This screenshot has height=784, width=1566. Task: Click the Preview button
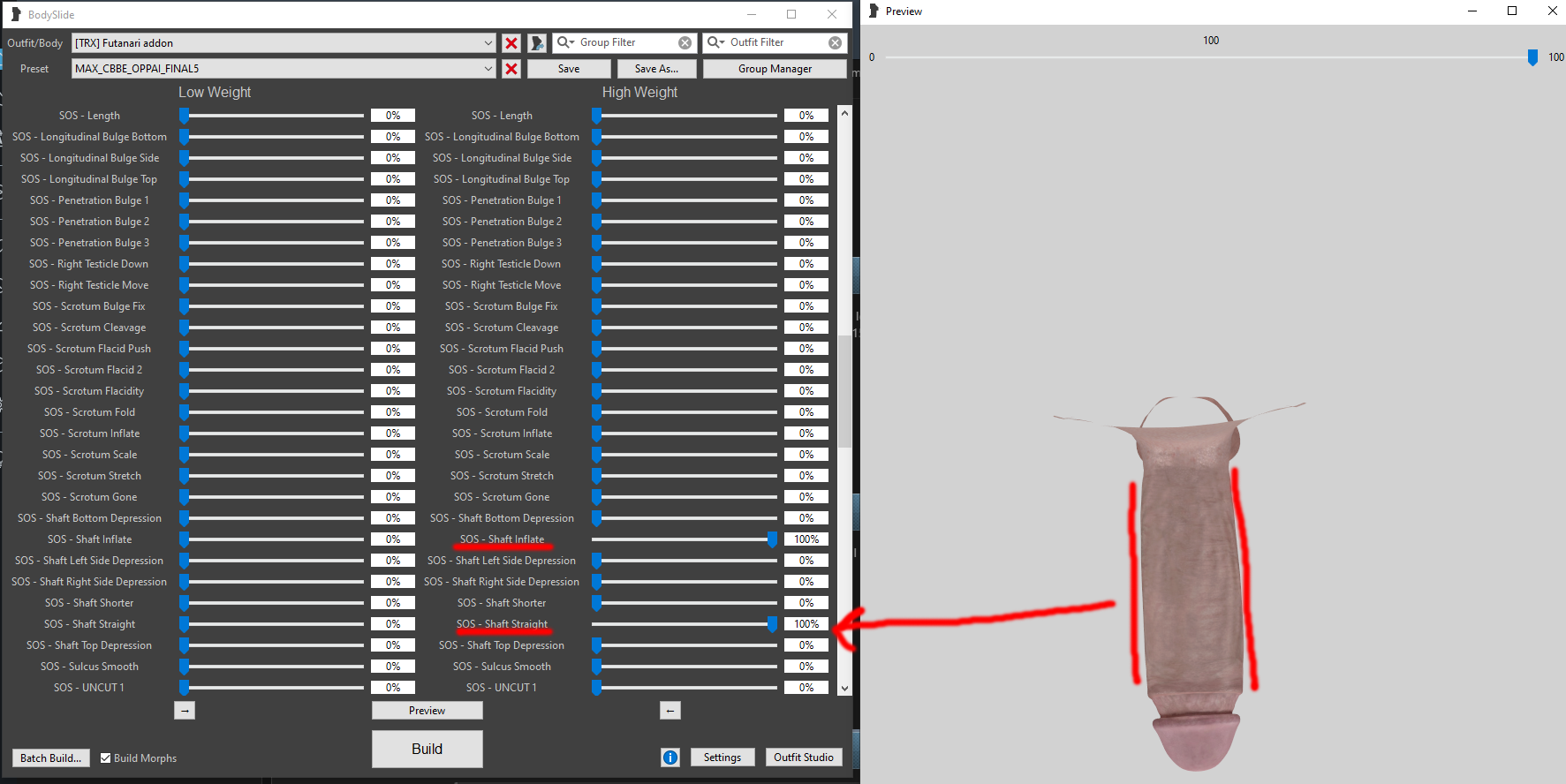427,711
